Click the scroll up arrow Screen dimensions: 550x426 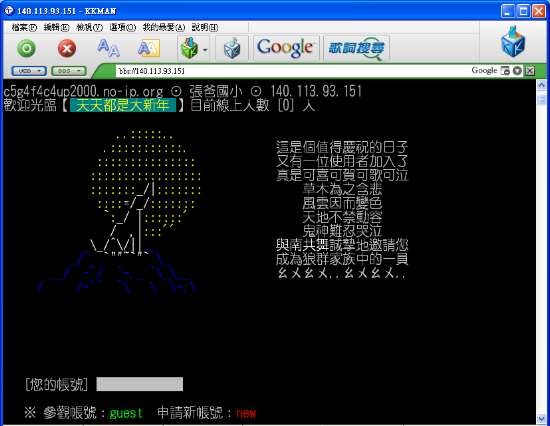(541, 85)
